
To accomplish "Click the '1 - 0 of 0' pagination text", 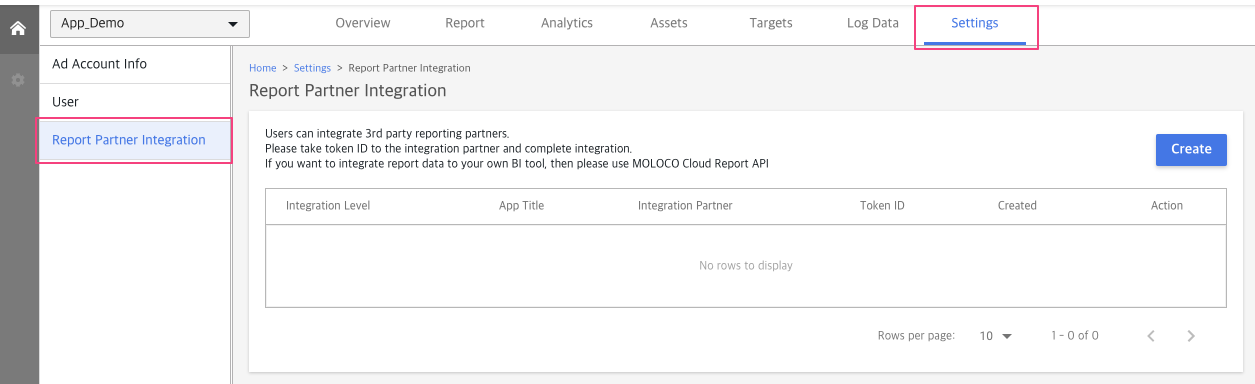I will pyautogui.click(x=1075, y=336).
